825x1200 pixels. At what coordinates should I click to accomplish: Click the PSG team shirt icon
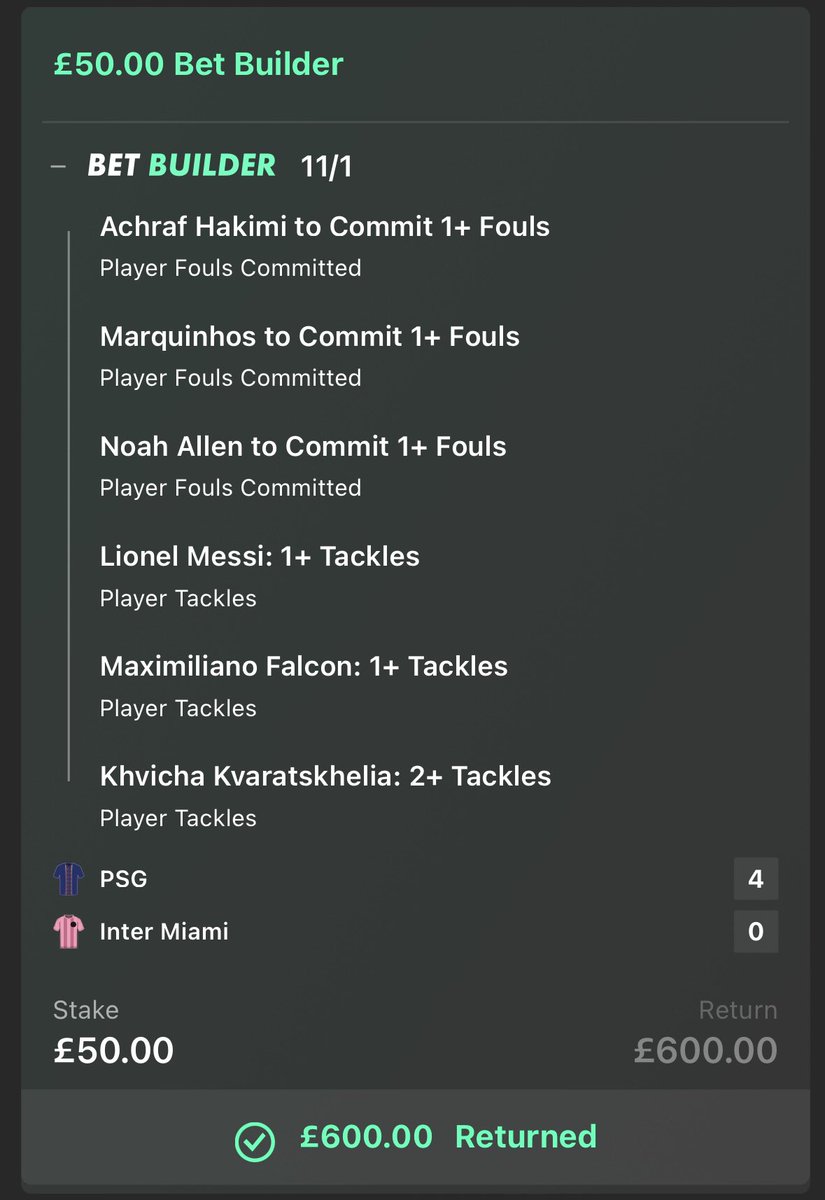[x=69, y=879]
